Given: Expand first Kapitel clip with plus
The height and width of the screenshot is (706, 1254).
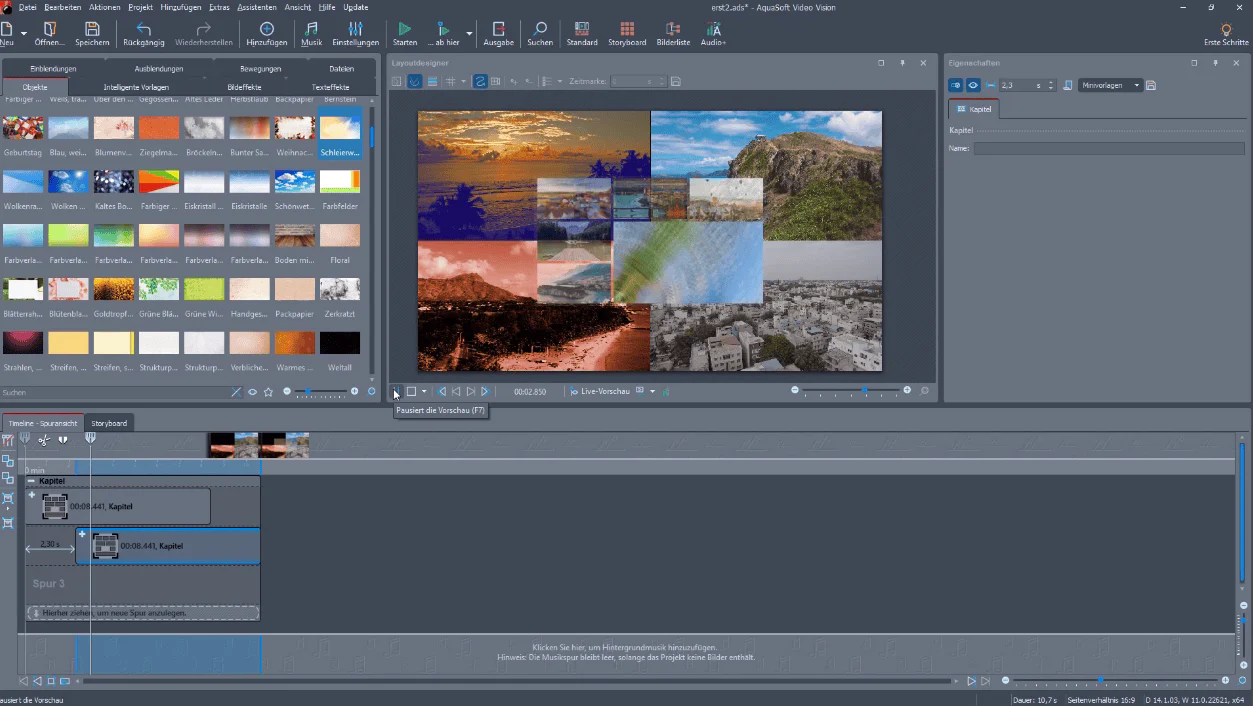Looking at the screenshot, I should coord(32,495).
